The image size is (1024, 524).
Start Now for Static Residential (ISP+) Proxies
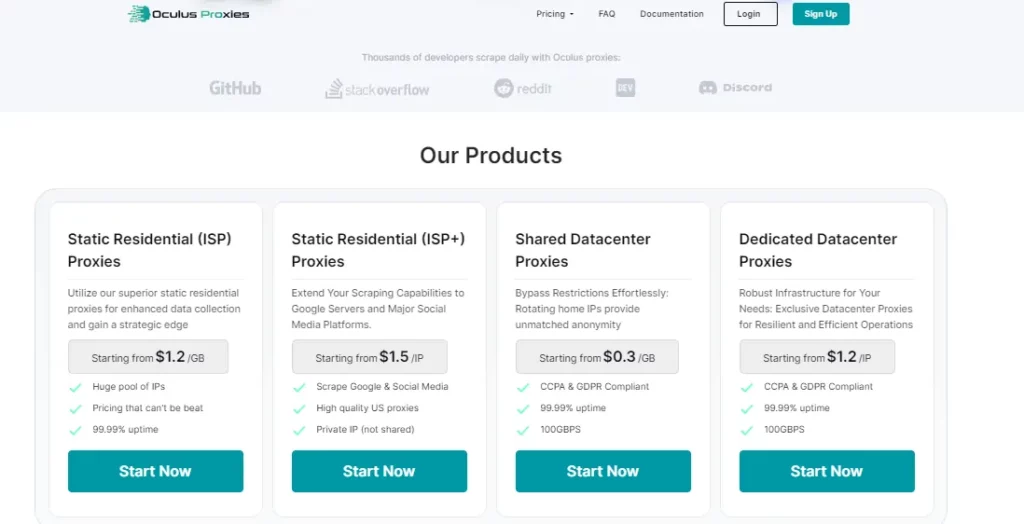click(x=379, y=471)
